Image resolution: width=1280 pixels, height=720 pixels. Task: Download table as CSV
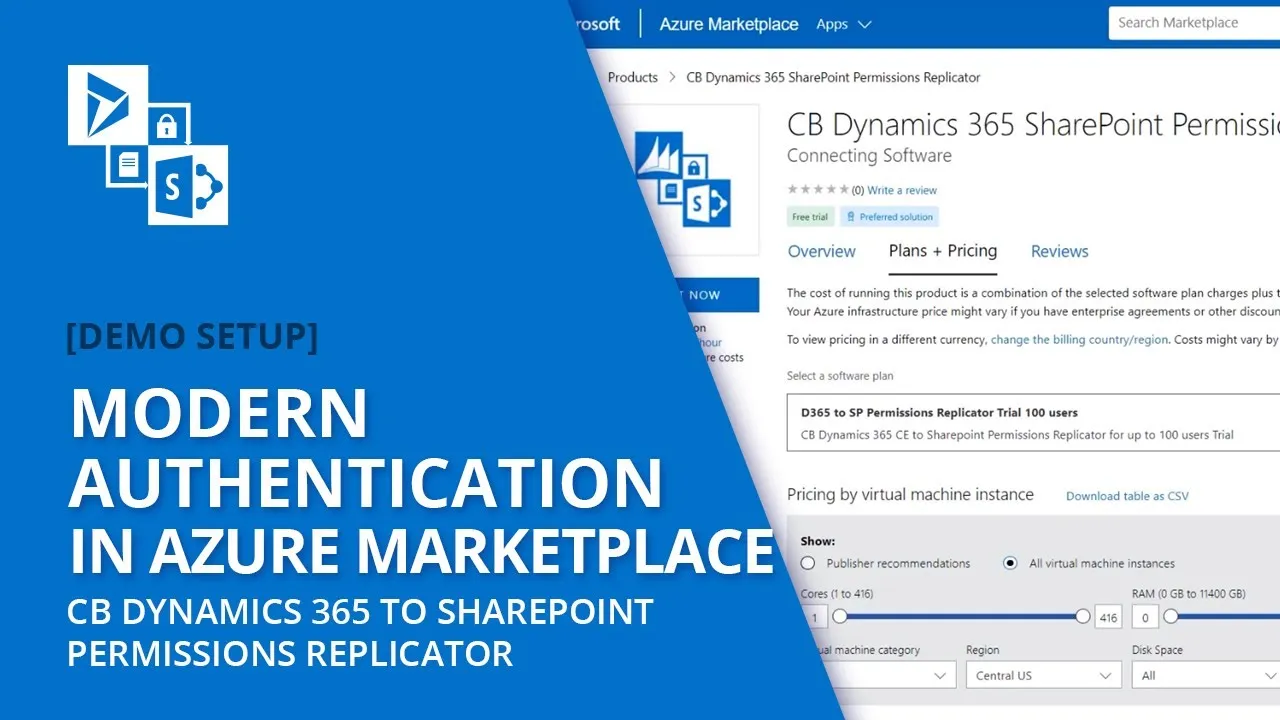[x=1127, y=496]
